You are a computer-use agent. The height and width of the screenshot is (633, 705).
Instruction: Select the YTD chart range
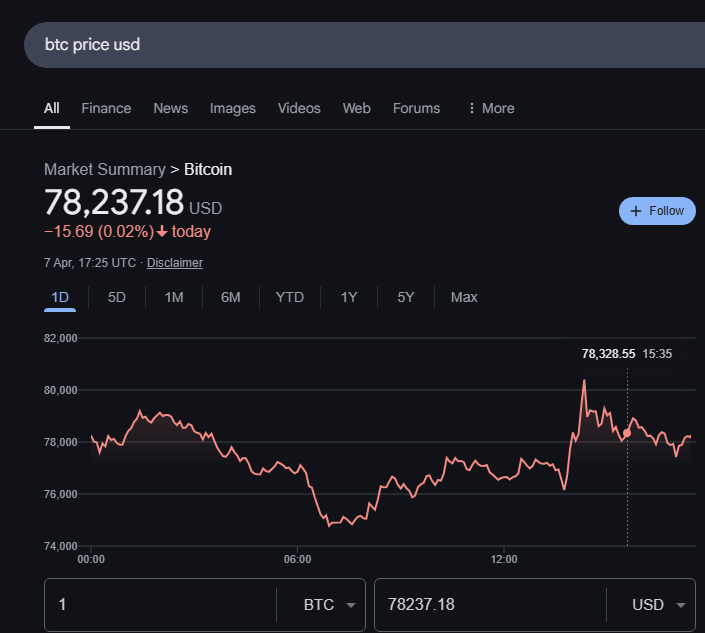click(x=290, y=297)
